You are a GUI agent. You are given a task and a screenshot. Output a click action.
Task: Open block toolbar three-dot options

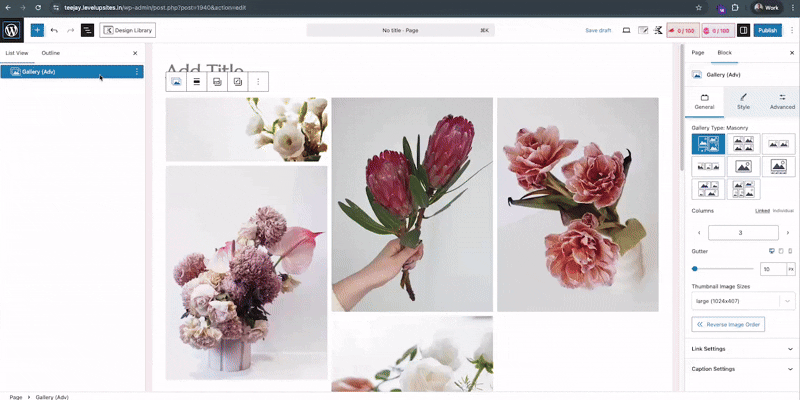click(x=258, y=81)
